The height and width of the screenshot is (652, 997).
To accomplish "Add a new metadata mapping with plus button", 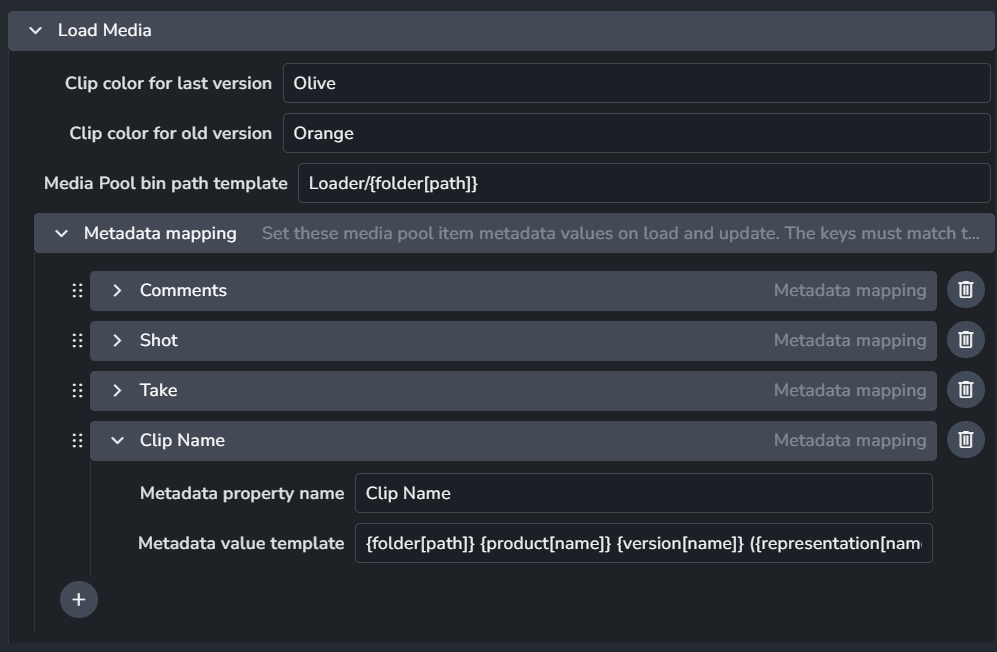I will coord(79,599).
